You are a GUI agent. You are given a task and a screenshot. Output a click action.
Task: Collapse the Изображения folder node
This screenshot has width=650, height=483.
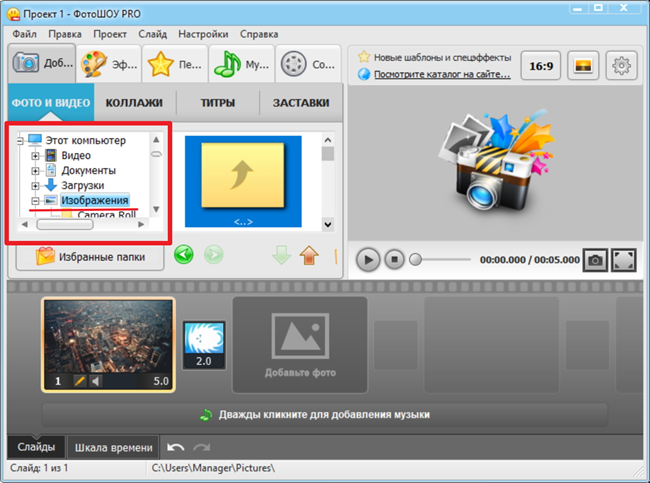point(35,201)
